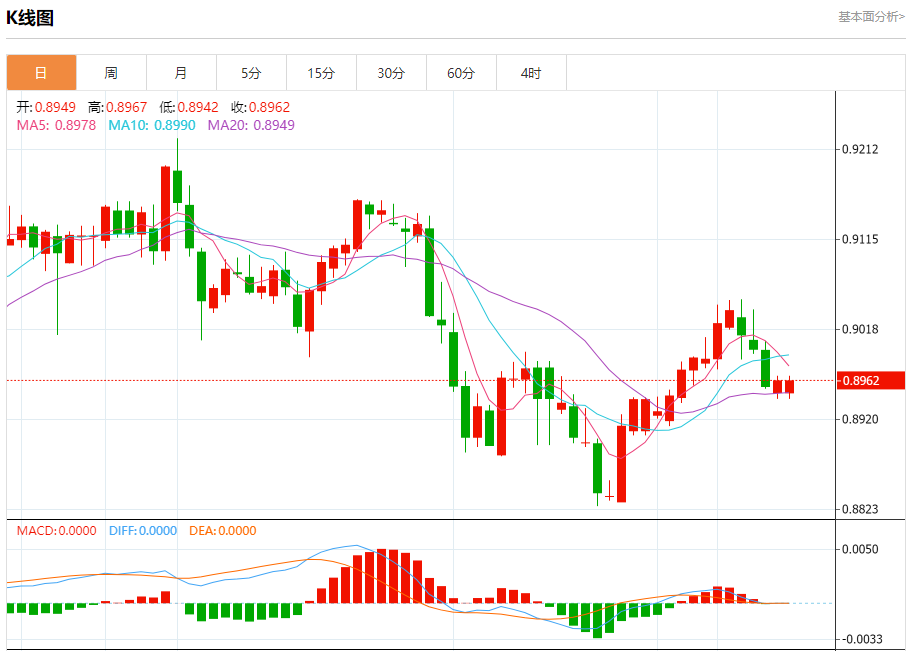
Task: Click the K线图 heading
Action: tap(30, 18)
